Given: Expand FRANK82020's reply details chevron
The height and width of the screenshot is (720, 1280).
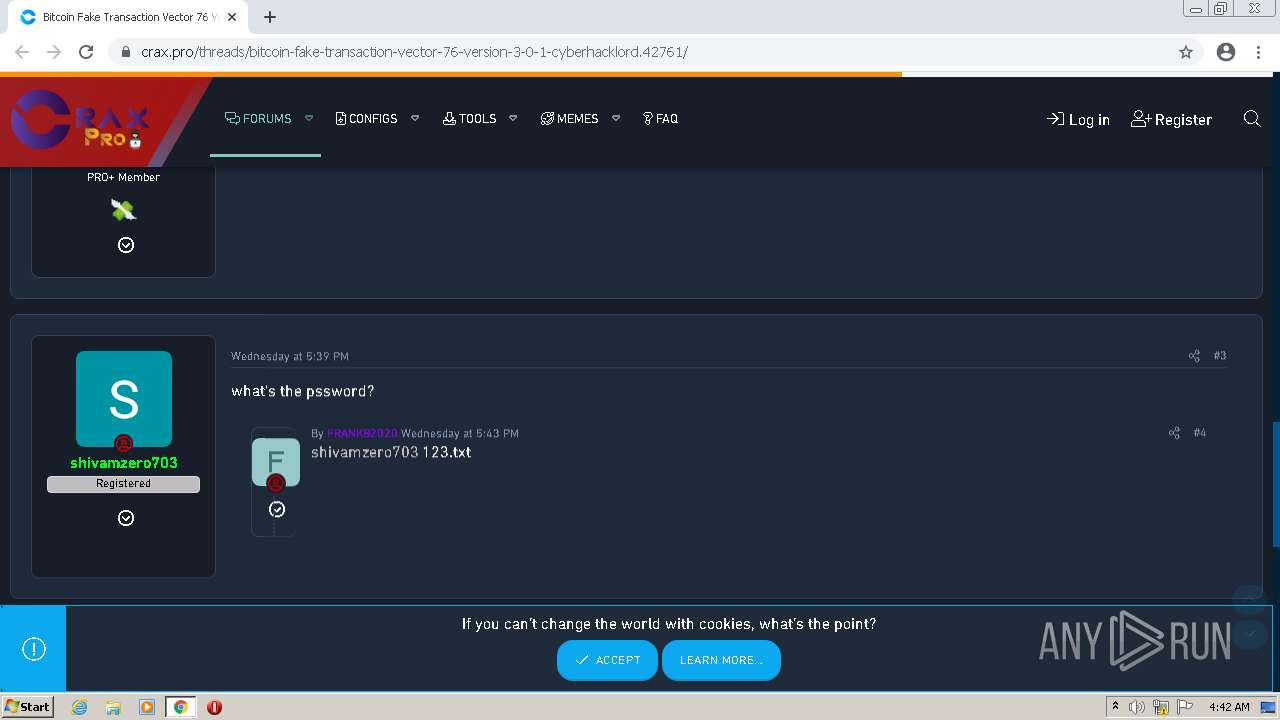Looking at the screenshot, I should (277, 510).
